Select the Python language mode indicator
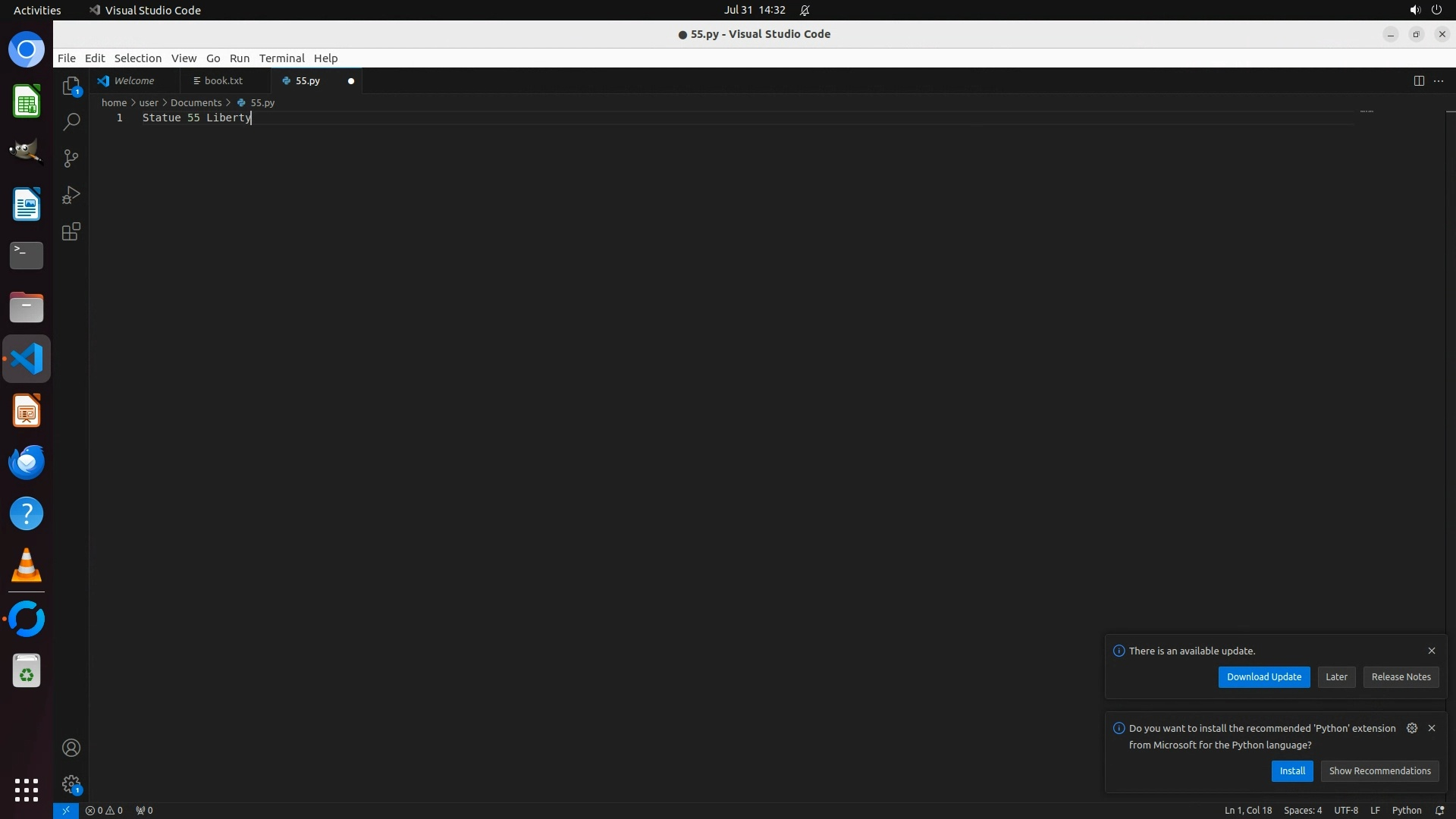Viewport: 1456px width, 819px height. tap(1406, 810)
